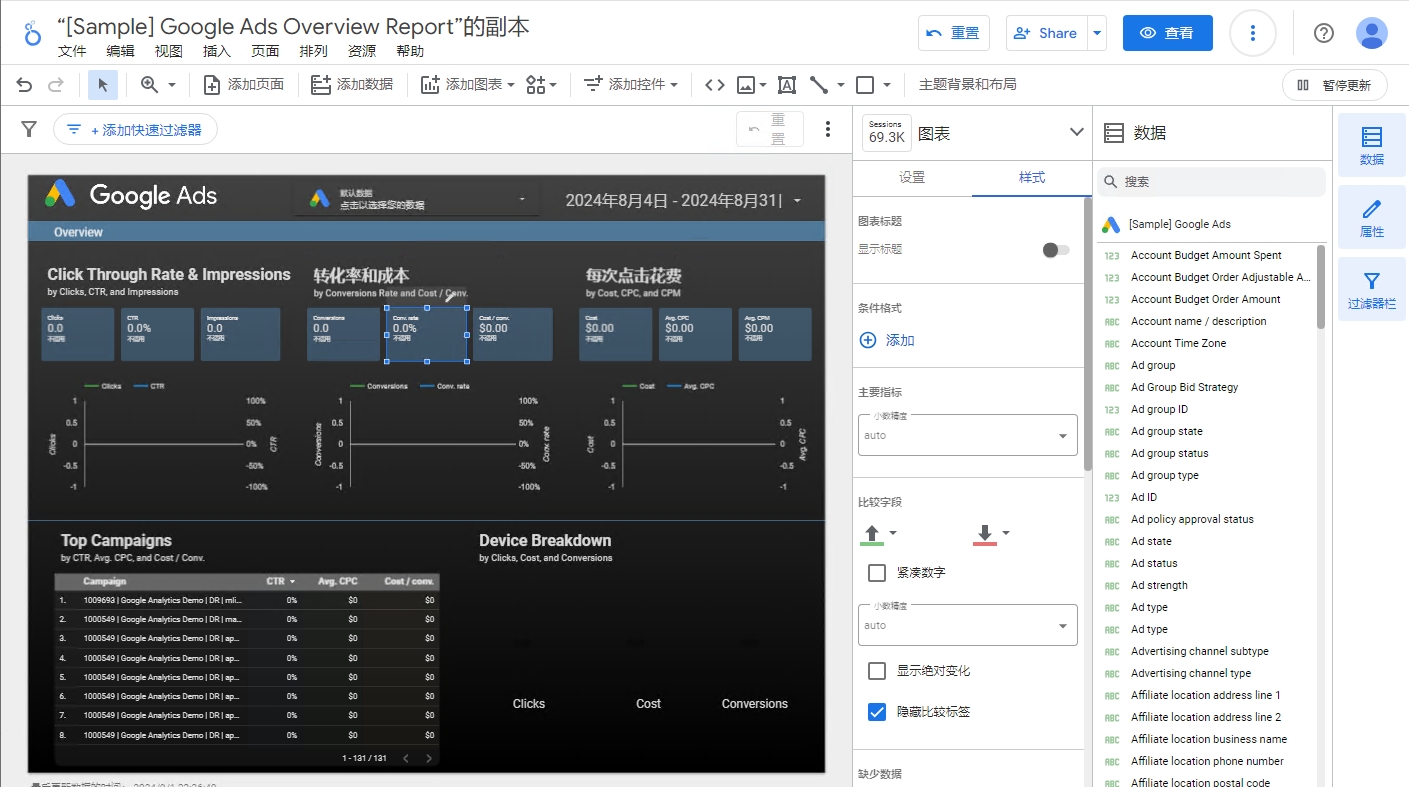Open the three-dot menu above the canvas
The width and height of the screenshot is (1409, 787).
(827, 129)
